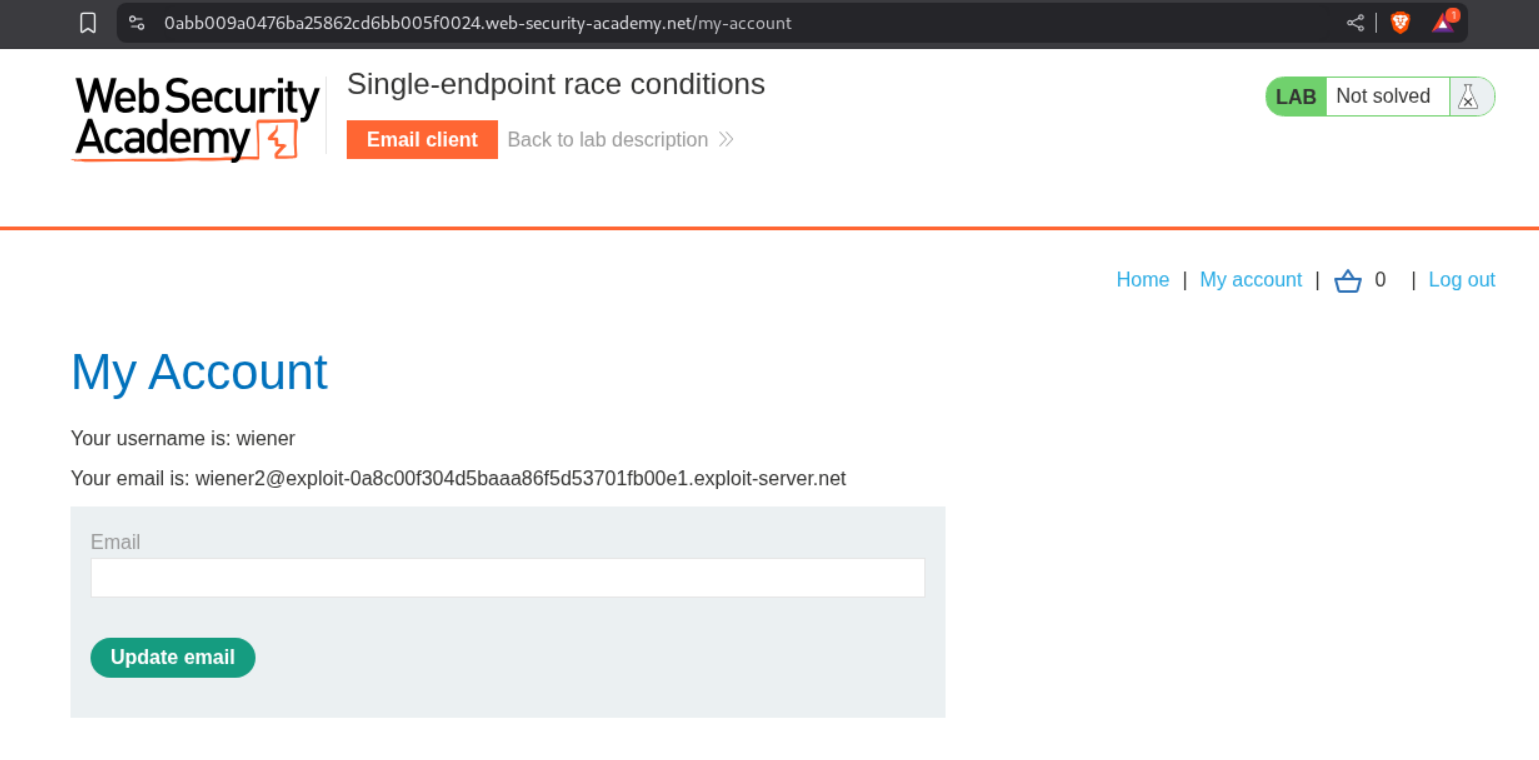Click the 'Single-endpoint race conditions' lab title
1539x760 pixels.
pos(555,84)
